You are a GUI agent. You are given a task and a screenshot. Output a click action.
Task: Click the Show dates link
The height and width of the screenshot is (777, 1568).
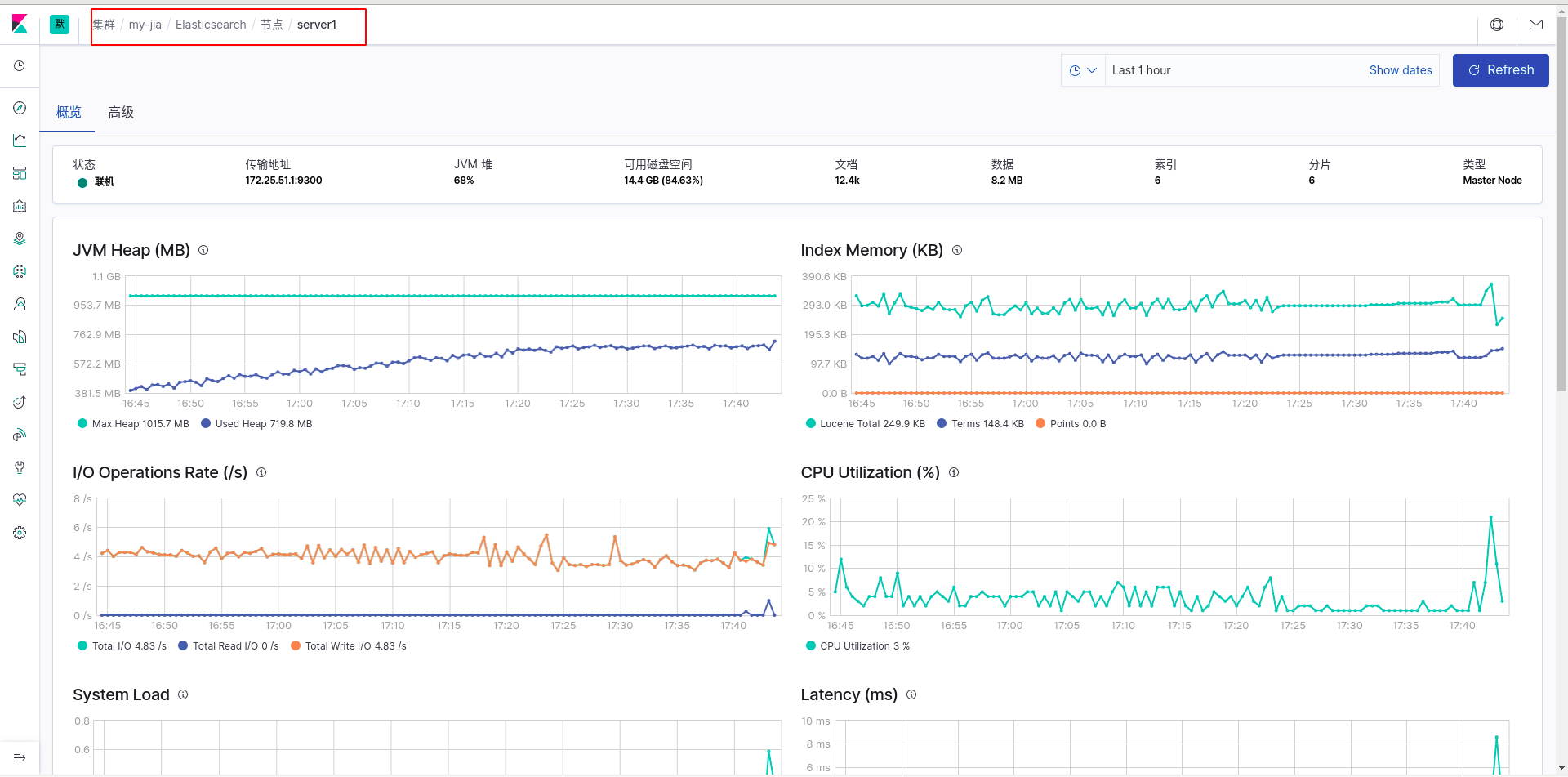[x=1401, y=70]
